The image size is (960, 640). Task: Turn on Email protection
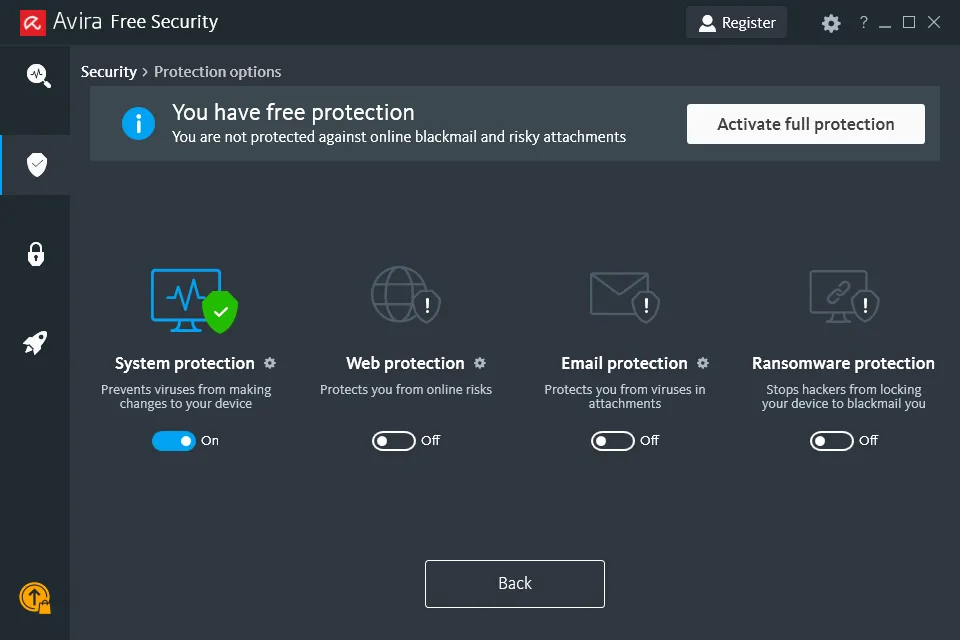[x=612, y=441]
